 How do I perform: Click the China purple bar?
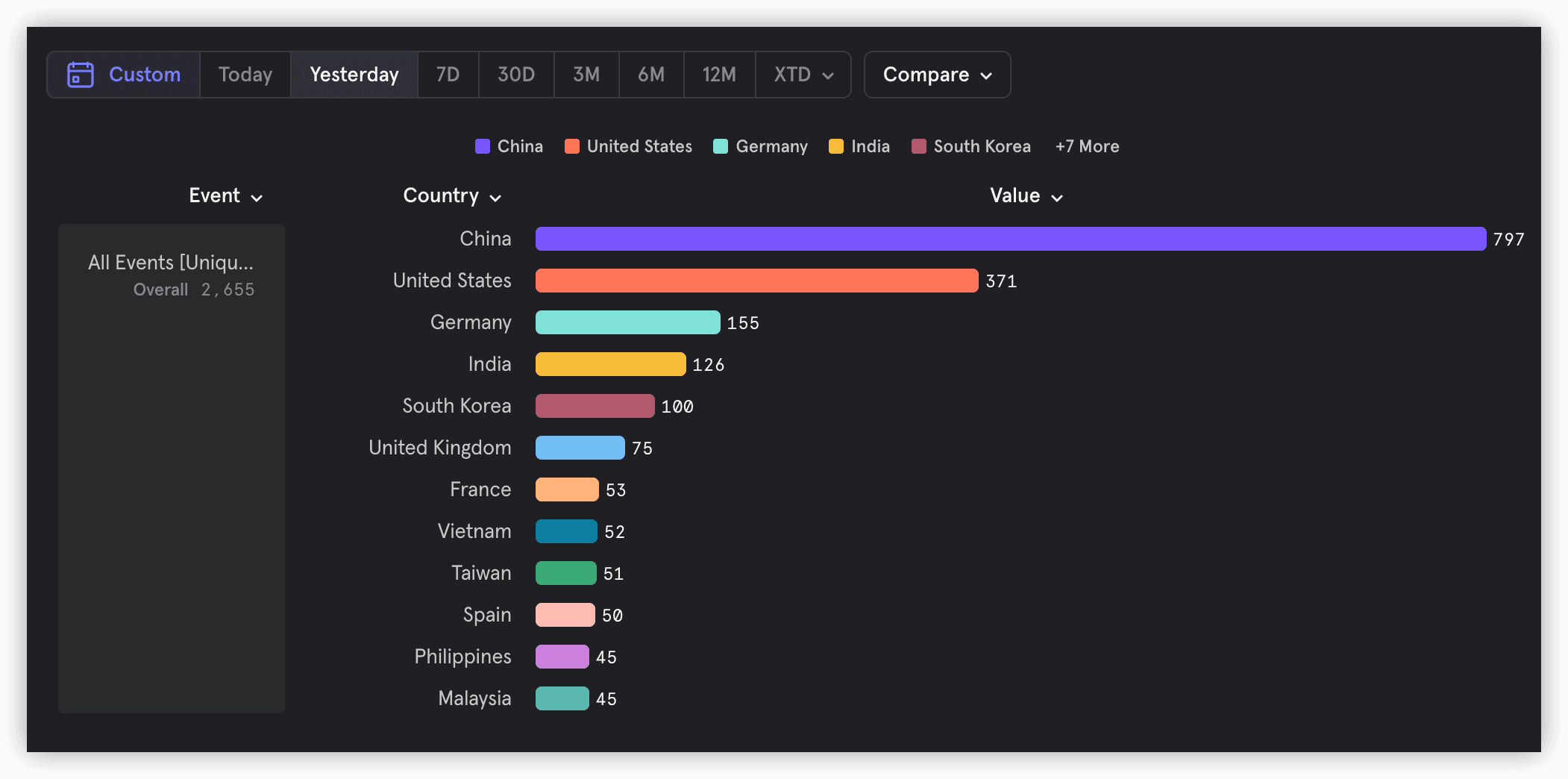[x=1010, y=239]
